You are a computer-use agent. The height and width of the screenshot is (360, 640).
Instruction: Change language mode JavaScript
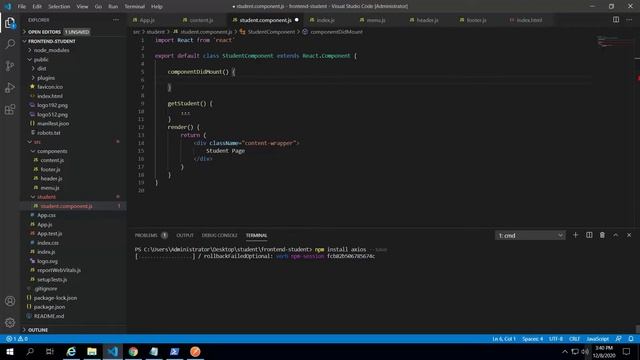(598, 339)
